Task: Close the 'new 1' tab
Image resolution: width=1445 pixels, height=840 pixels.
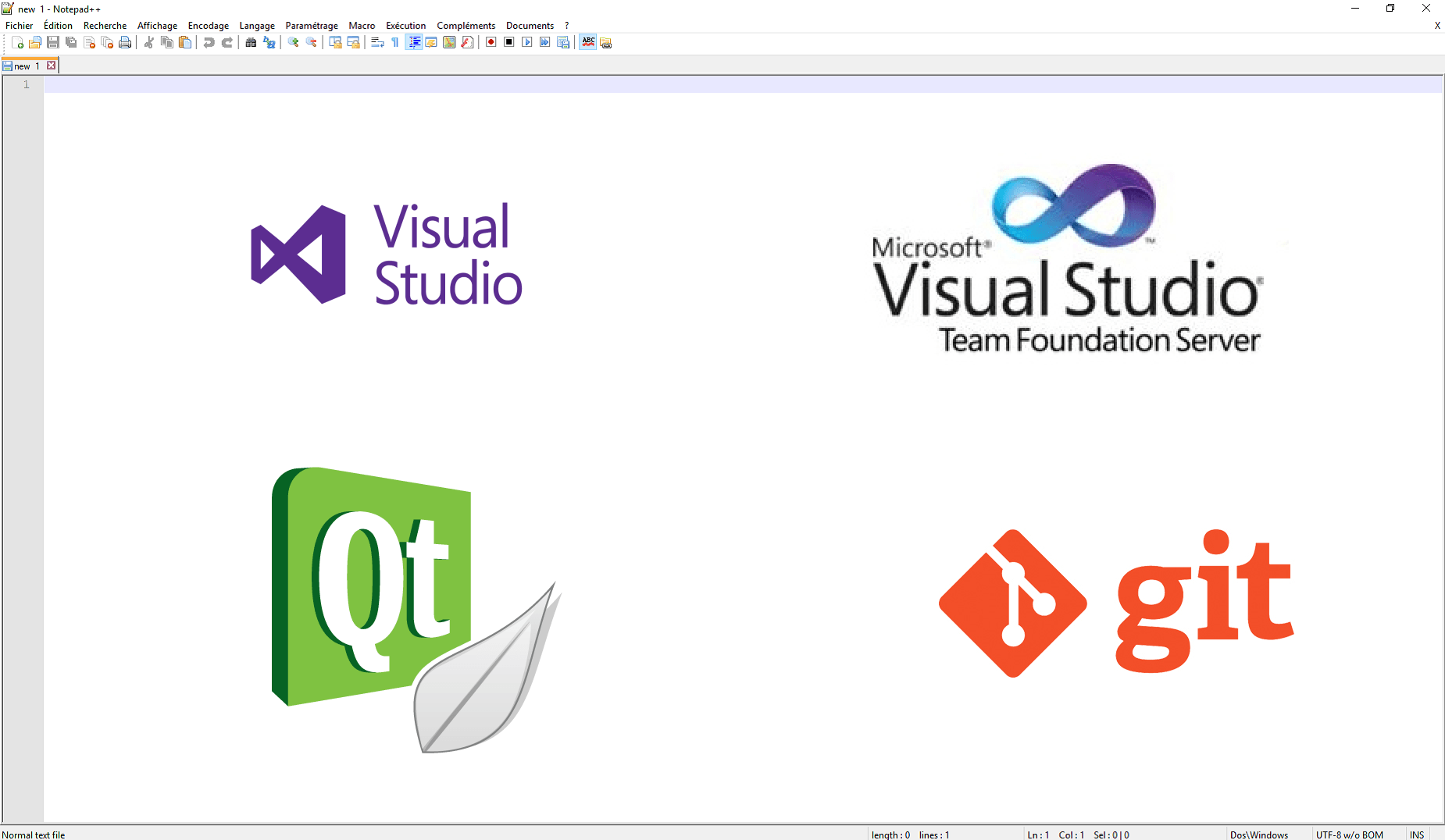Action: (x=52, y=66)
